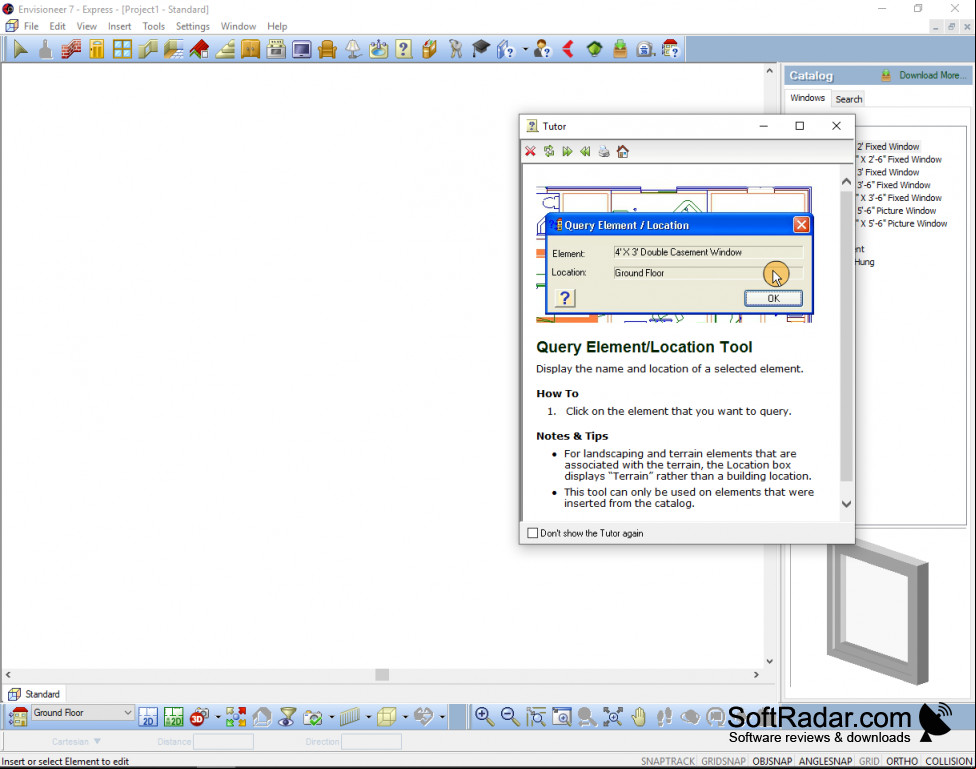976x769 pixels.
Task: Click the horizontal scrollbar thumb of drawing area
Action: [382, 675]
